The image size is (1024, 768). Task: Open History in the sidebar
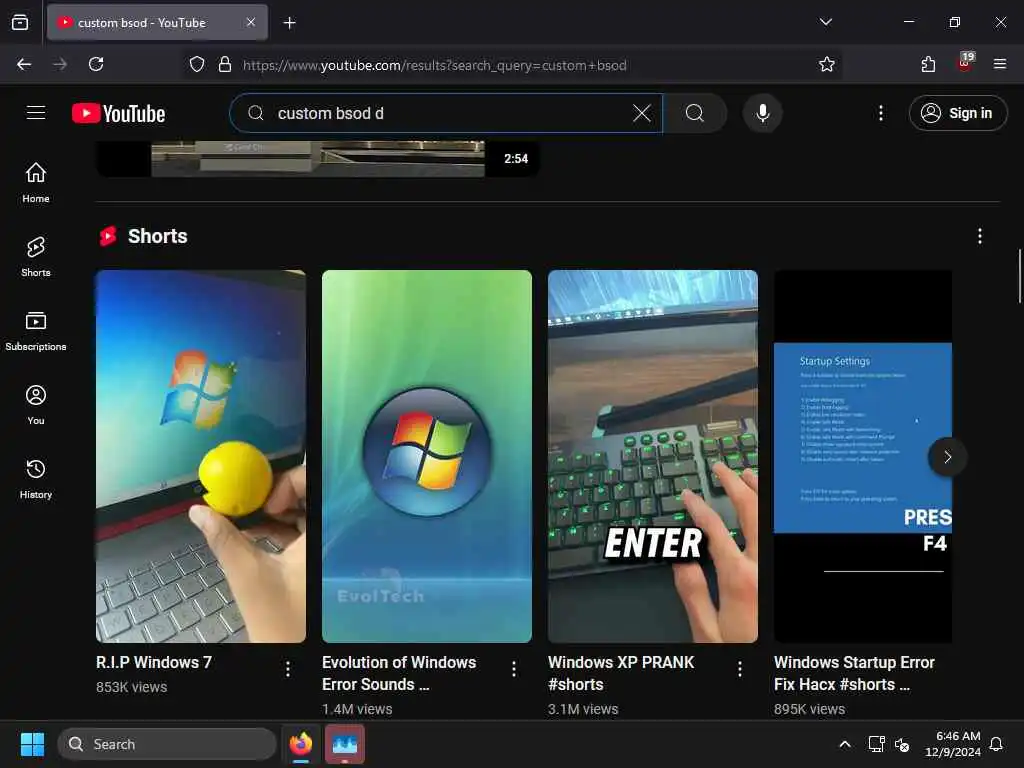[36, 479]
